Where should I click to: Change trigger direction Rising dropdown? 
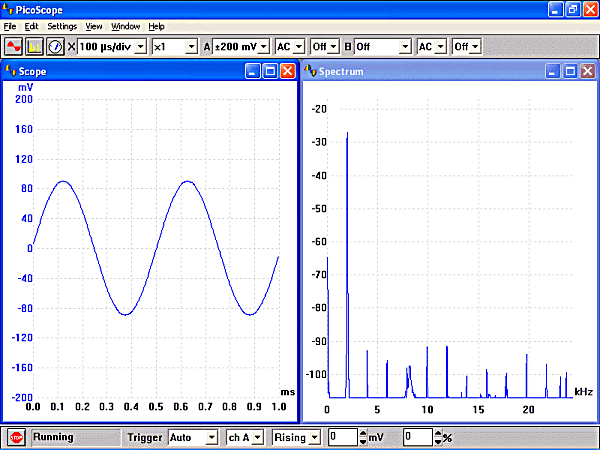315,437
